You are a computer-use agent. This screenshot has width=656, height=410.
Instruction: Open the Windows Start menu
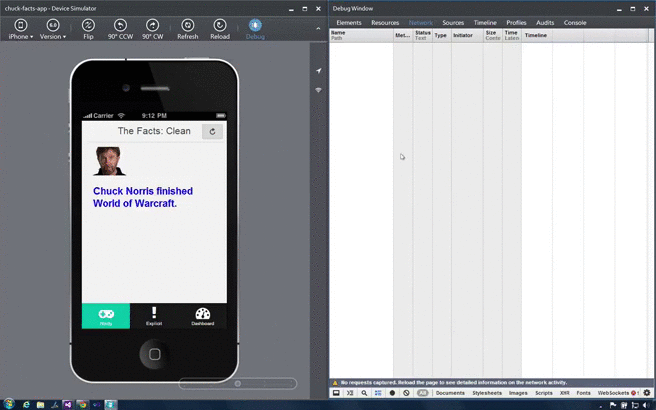tap(8, 404)
